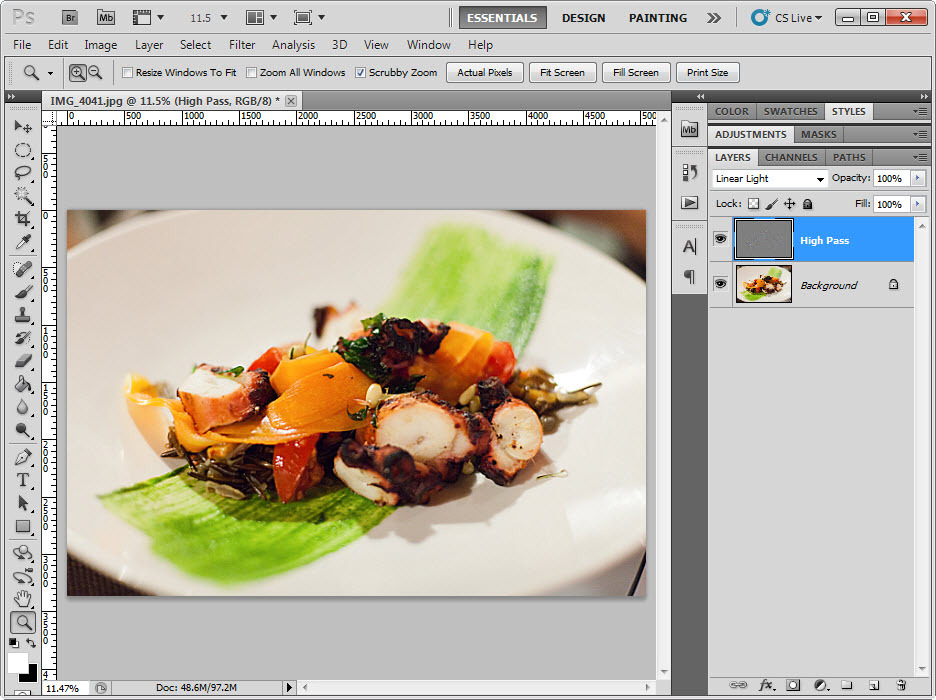
Task: Enable Resize Windows To Fit checkbox
Action: tap(127, 73)
